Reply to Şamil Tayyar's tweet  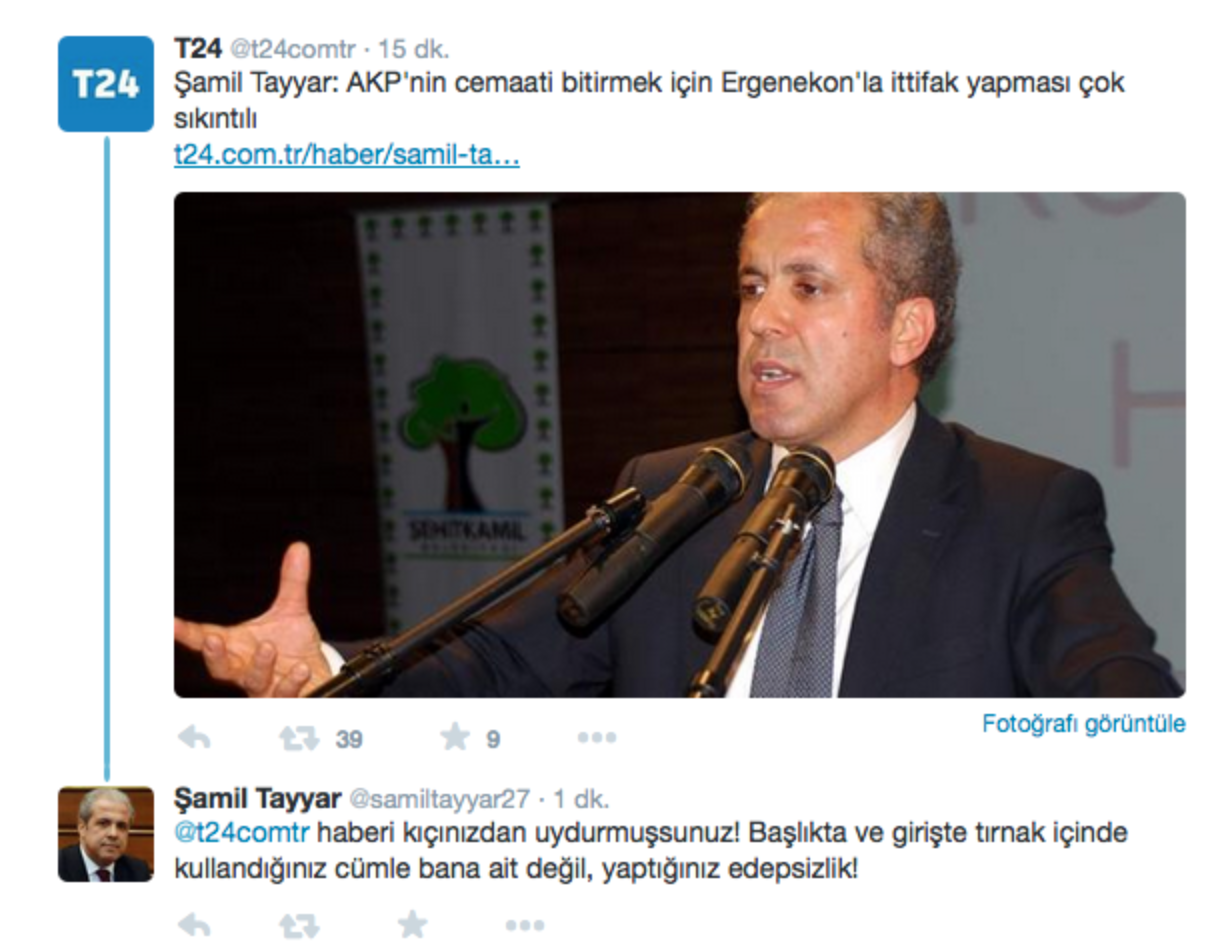pos(194,924)
